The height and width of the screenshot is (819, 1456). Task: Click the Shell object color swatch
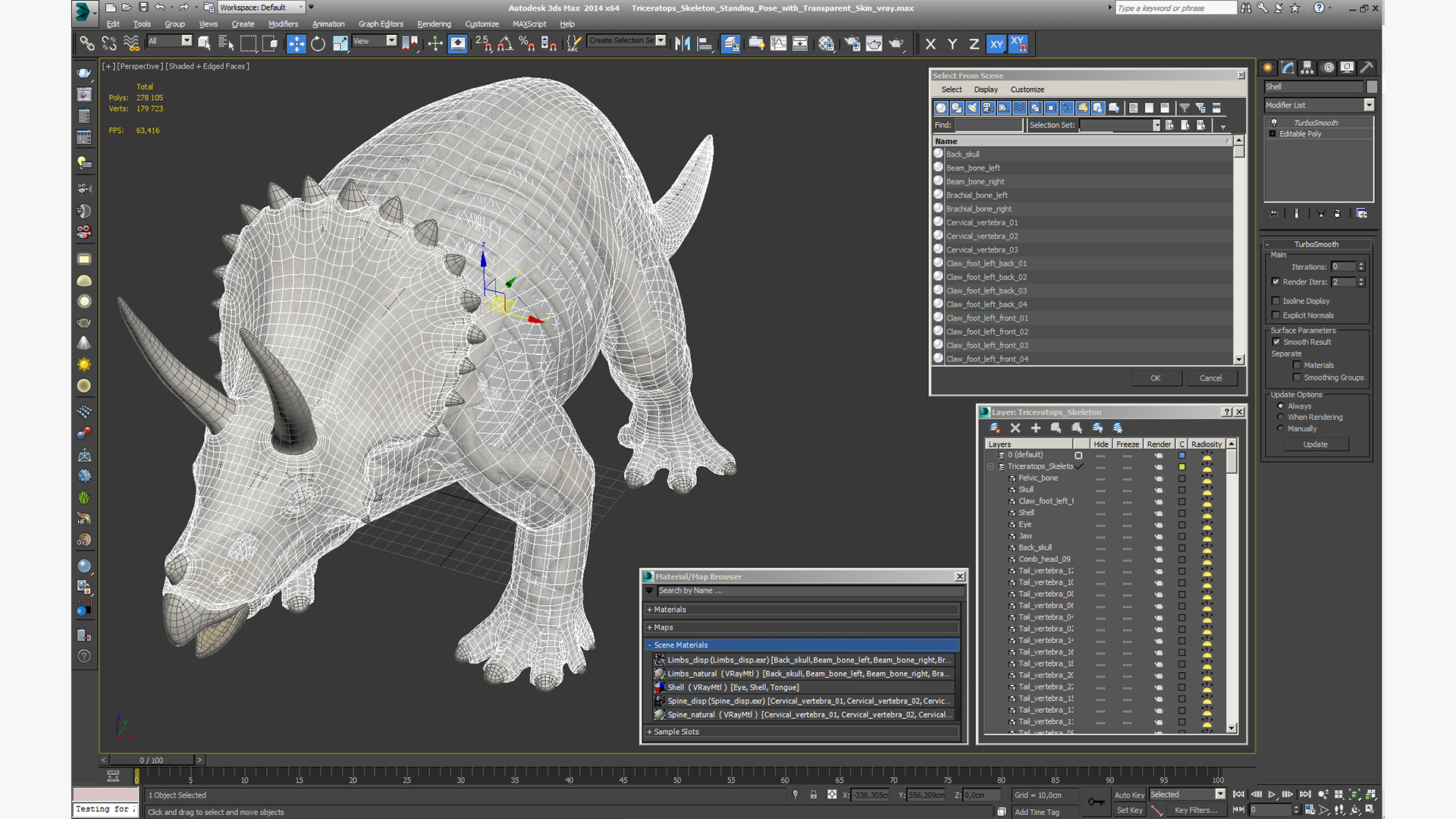[1371, 87]
